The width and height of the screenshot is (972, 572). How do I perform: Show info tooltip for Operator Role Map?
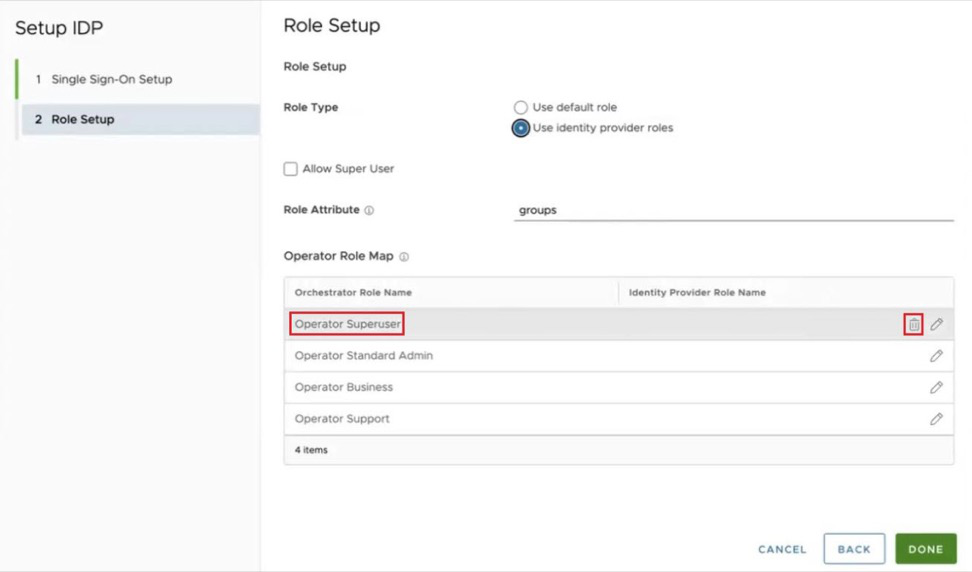(404, 257)
